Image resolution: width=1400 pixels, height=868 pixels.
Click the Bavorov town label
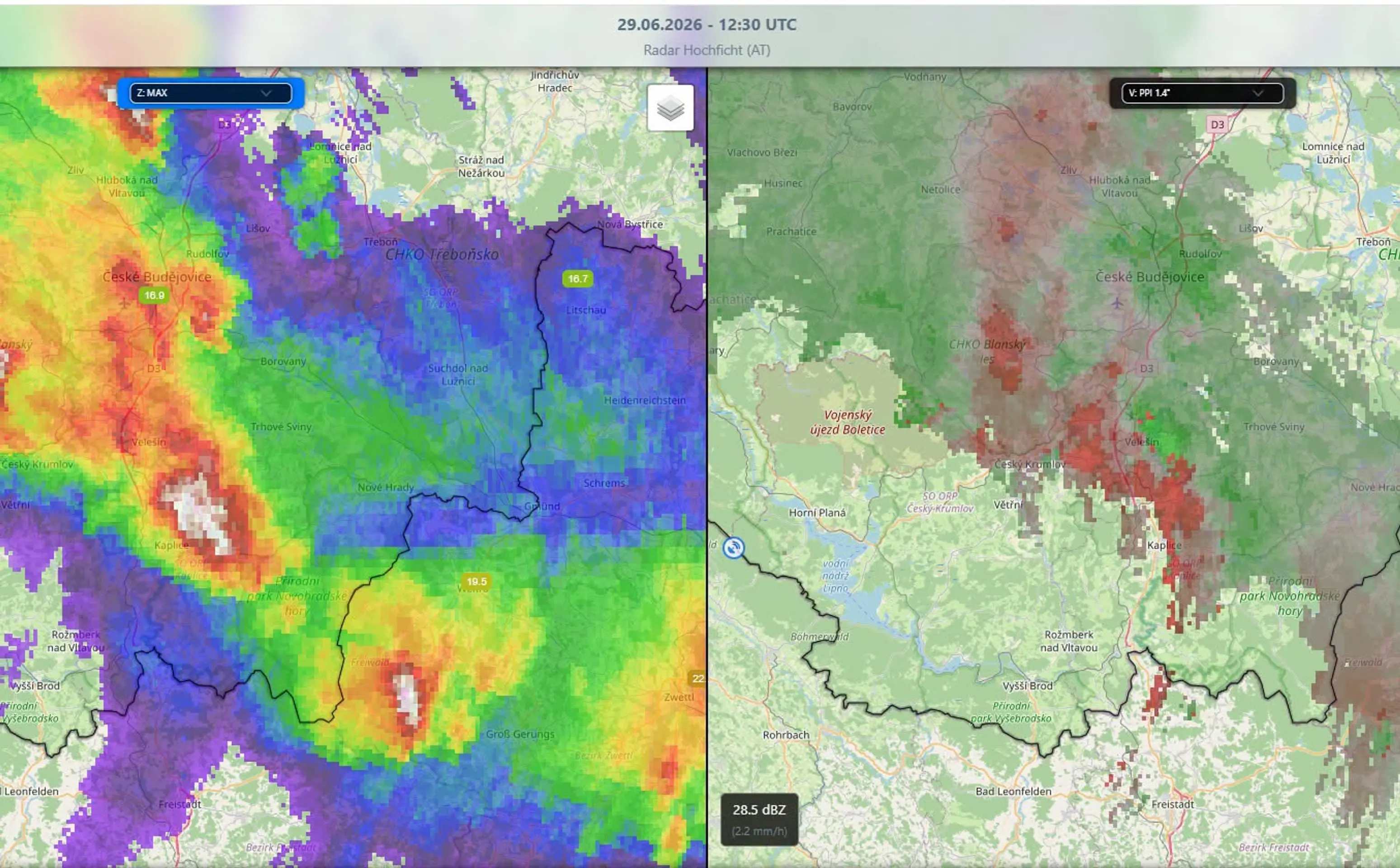pyautogui.click(x=853, y=106)
